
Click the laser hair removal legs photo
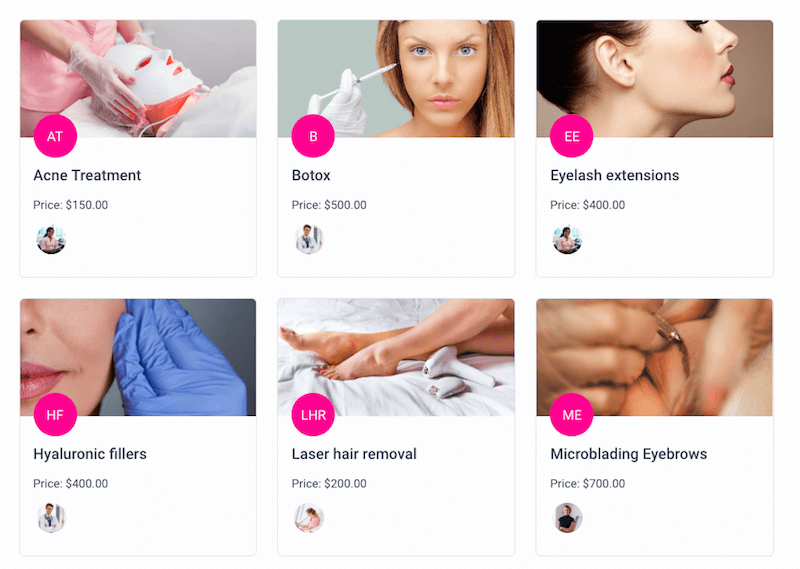pos(396,357)
